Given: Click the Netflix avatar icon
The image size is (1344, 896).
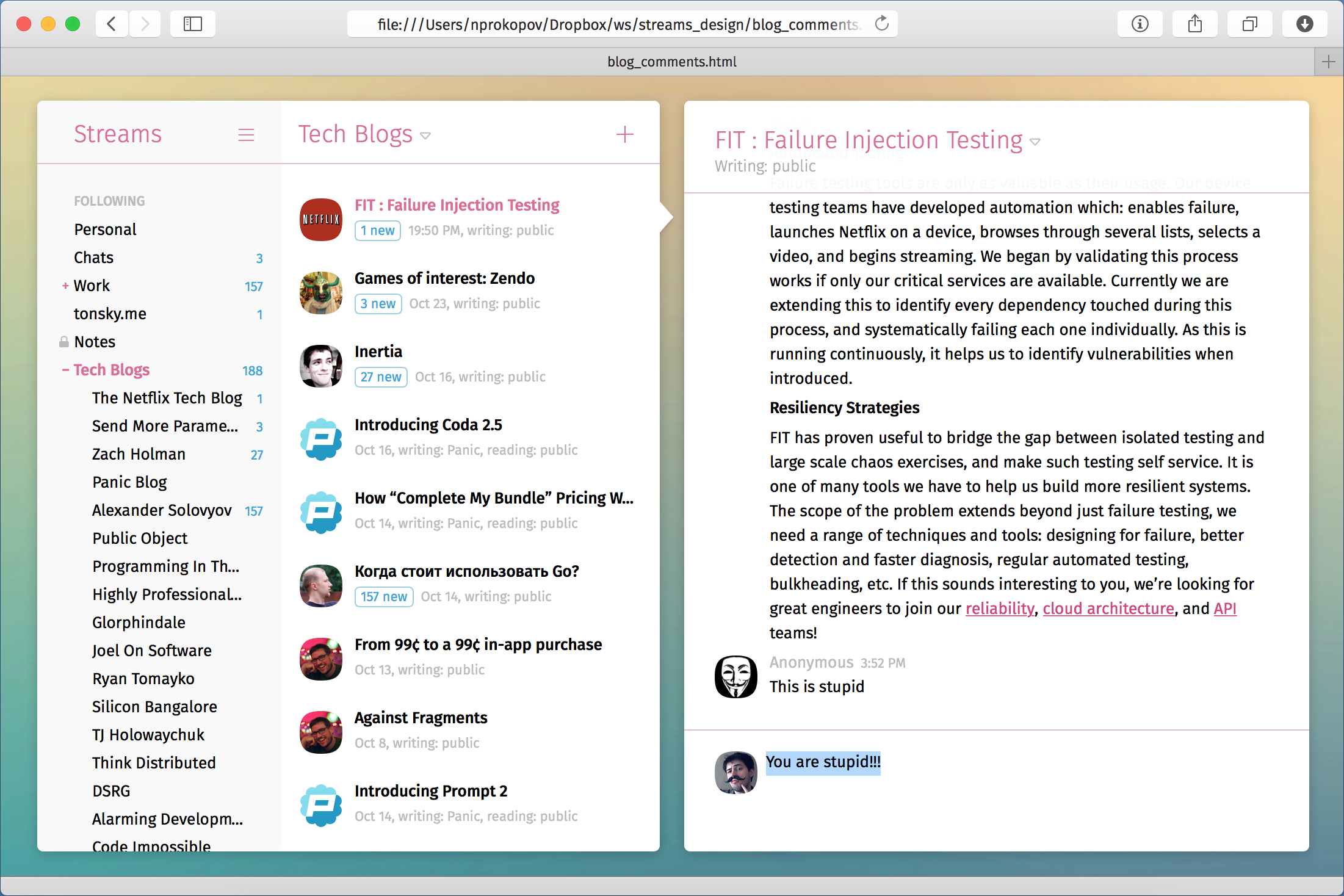Looking at the screenshot, I should coord(321,219).
